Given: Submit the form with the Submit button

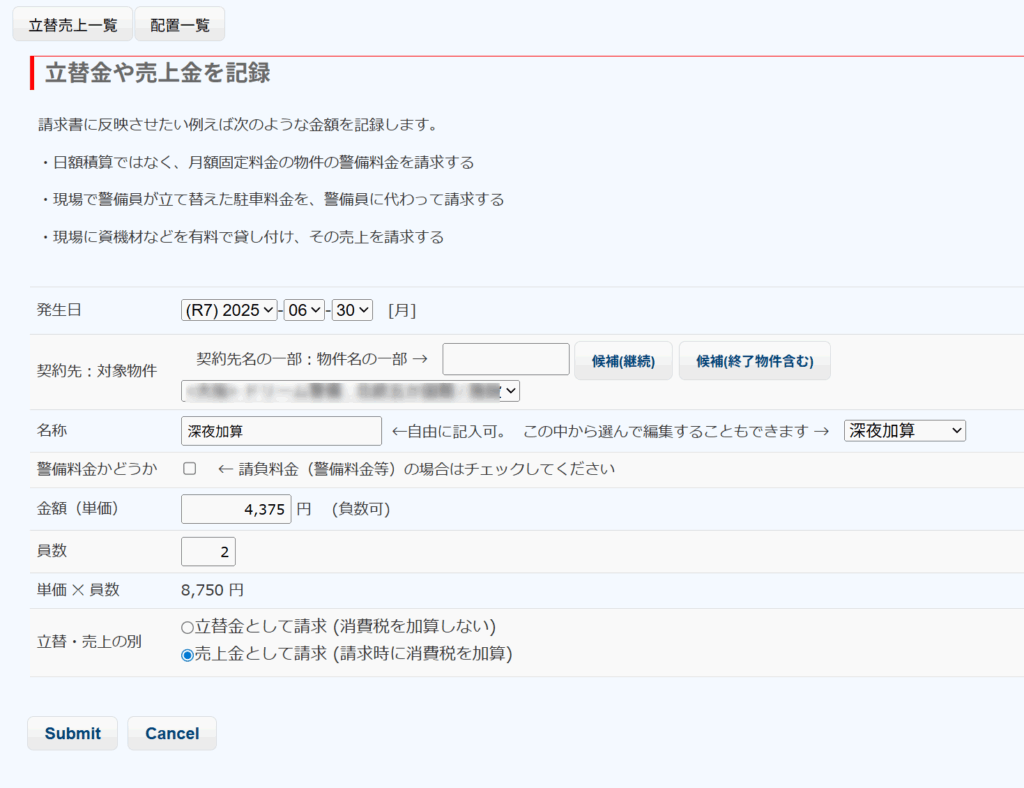Looking at the screenshot, I should pyautogui.click(x=72, y=733).
